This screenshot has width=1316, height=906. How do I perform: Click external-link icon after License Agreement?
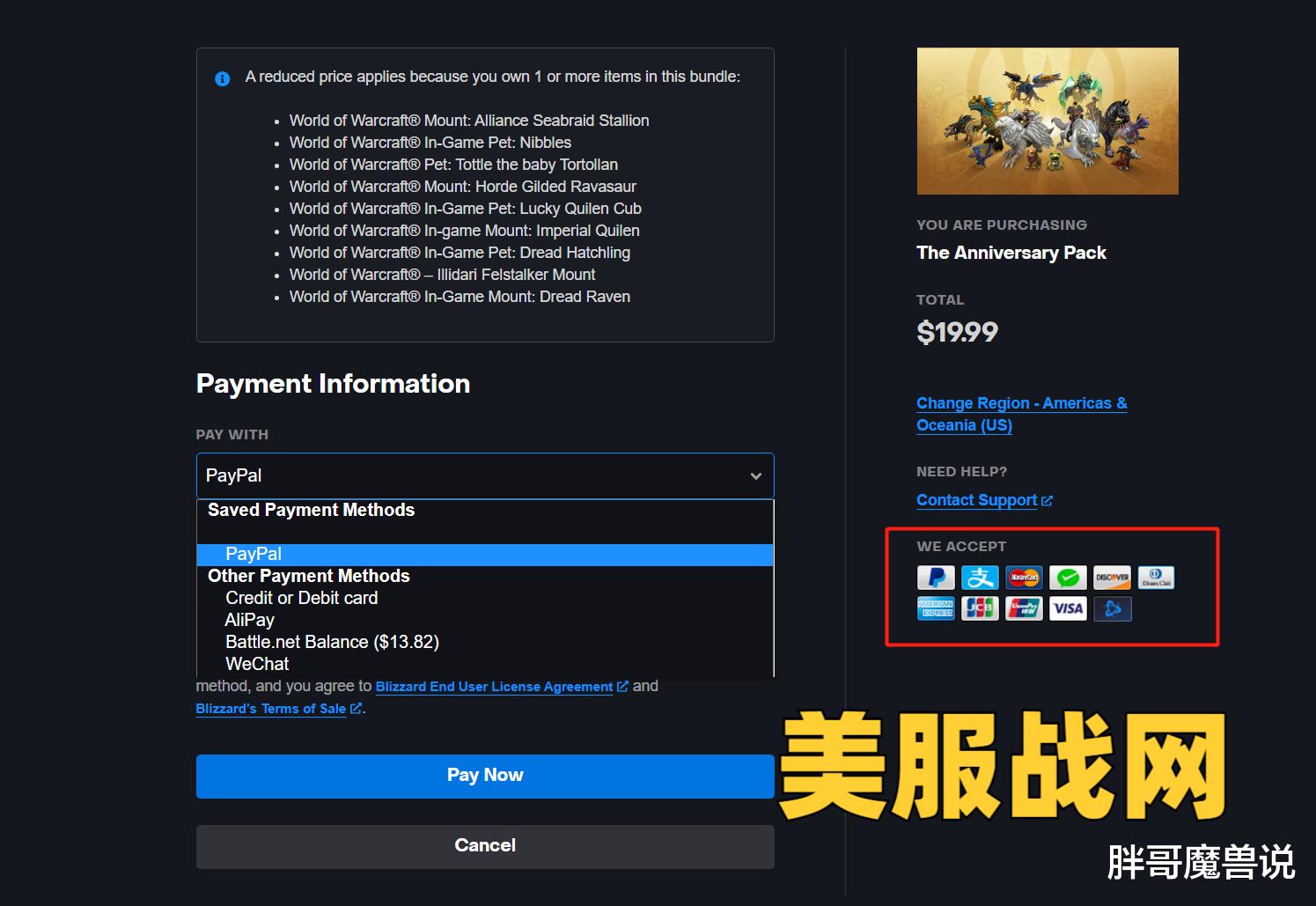tap(622, 687)
